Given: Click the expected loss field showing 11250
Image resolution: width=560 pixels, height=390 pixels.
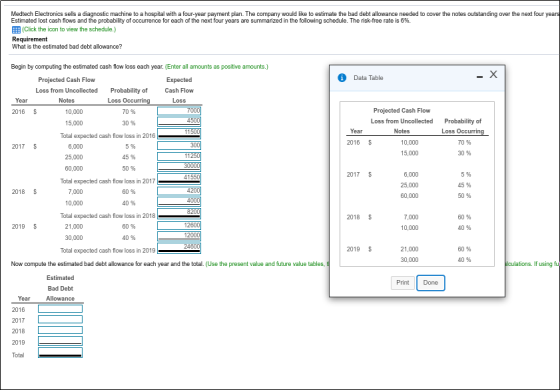Looking at the screenshot, I should pyautogui.click(x=179, y=156).
